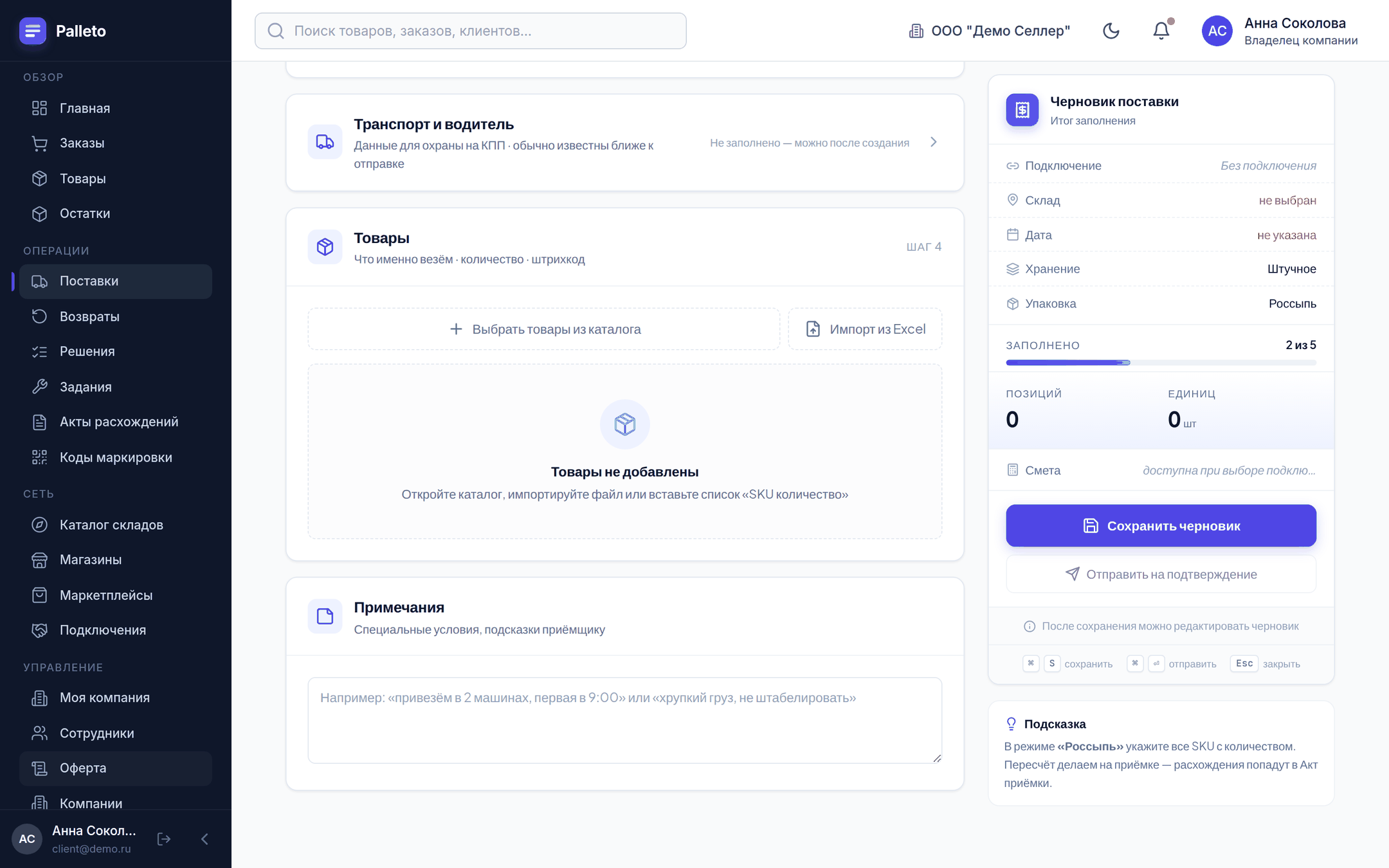This screenshot has width=1389, height=868.
Task: Open the ООО "Демо Селлер" company selector
Action: [989, 31]
